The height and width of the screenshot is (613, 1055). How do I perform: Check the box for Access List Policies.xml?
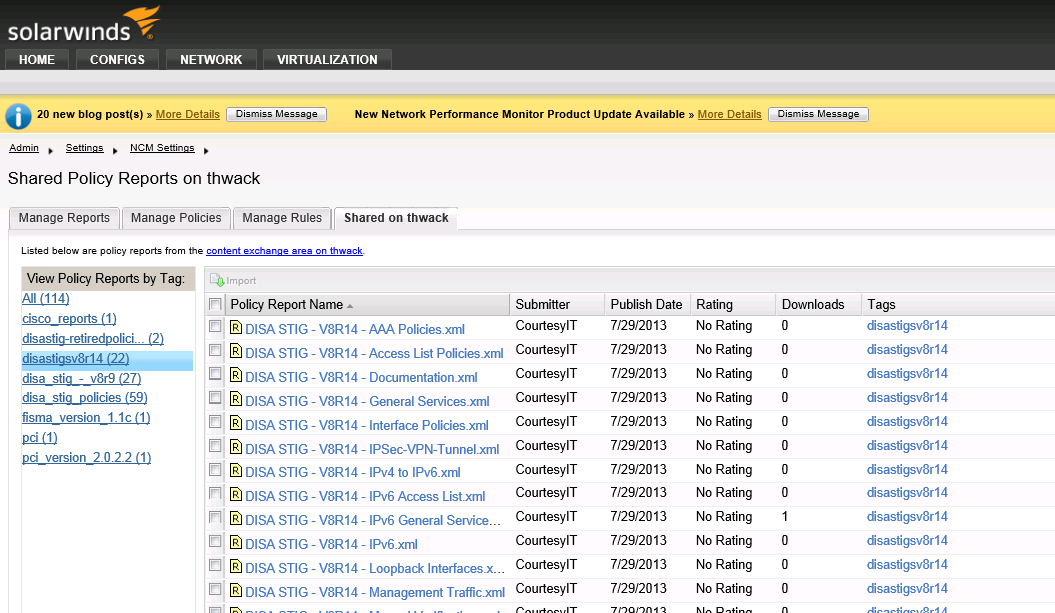point(215,351)
